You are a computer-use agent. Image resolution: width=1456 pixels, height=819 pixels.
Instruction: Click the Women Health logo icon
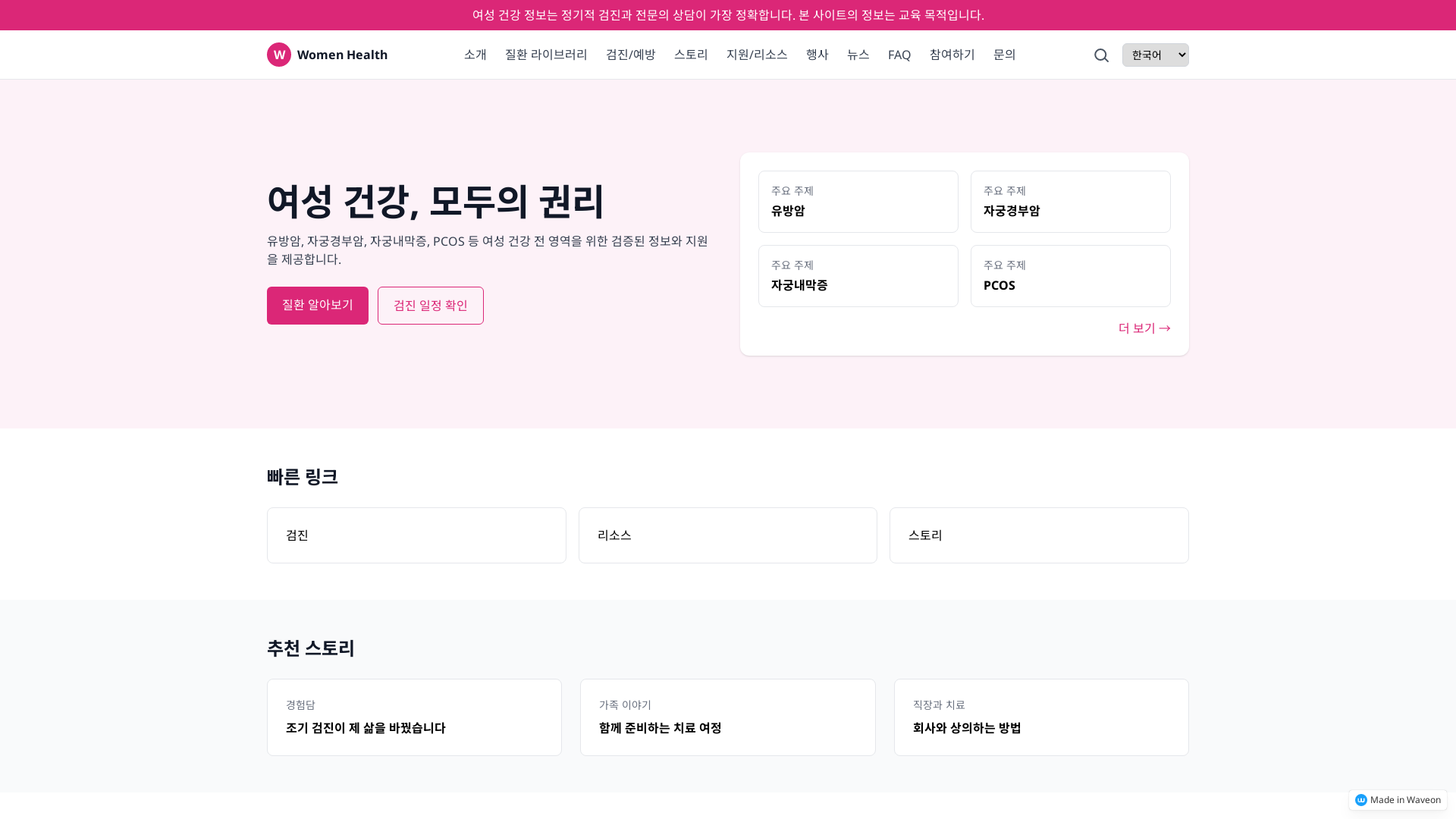click(279, 55)
